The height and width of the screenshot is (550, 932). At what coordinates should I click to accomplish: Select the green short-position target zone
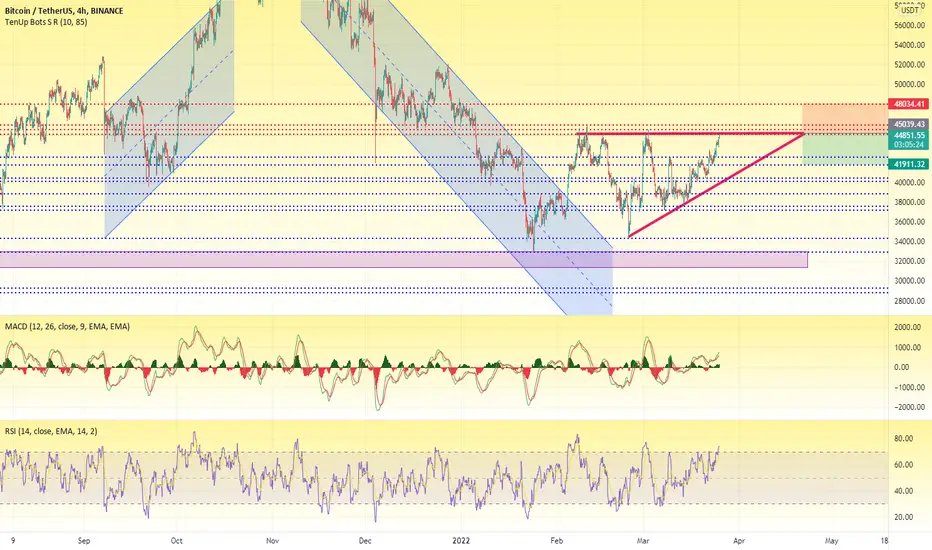[845, 149]
